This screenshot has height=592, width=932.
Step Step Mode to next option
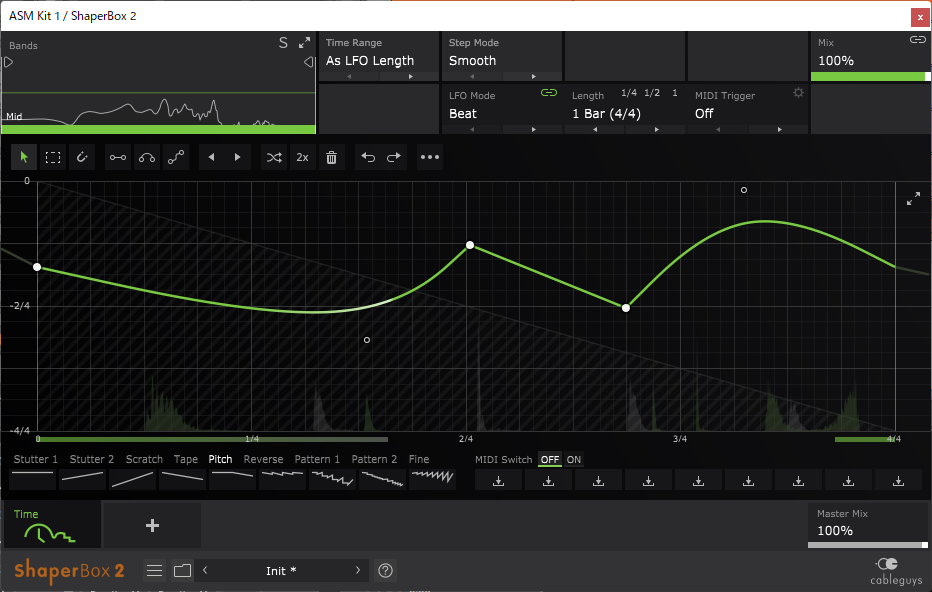[533, 77]
